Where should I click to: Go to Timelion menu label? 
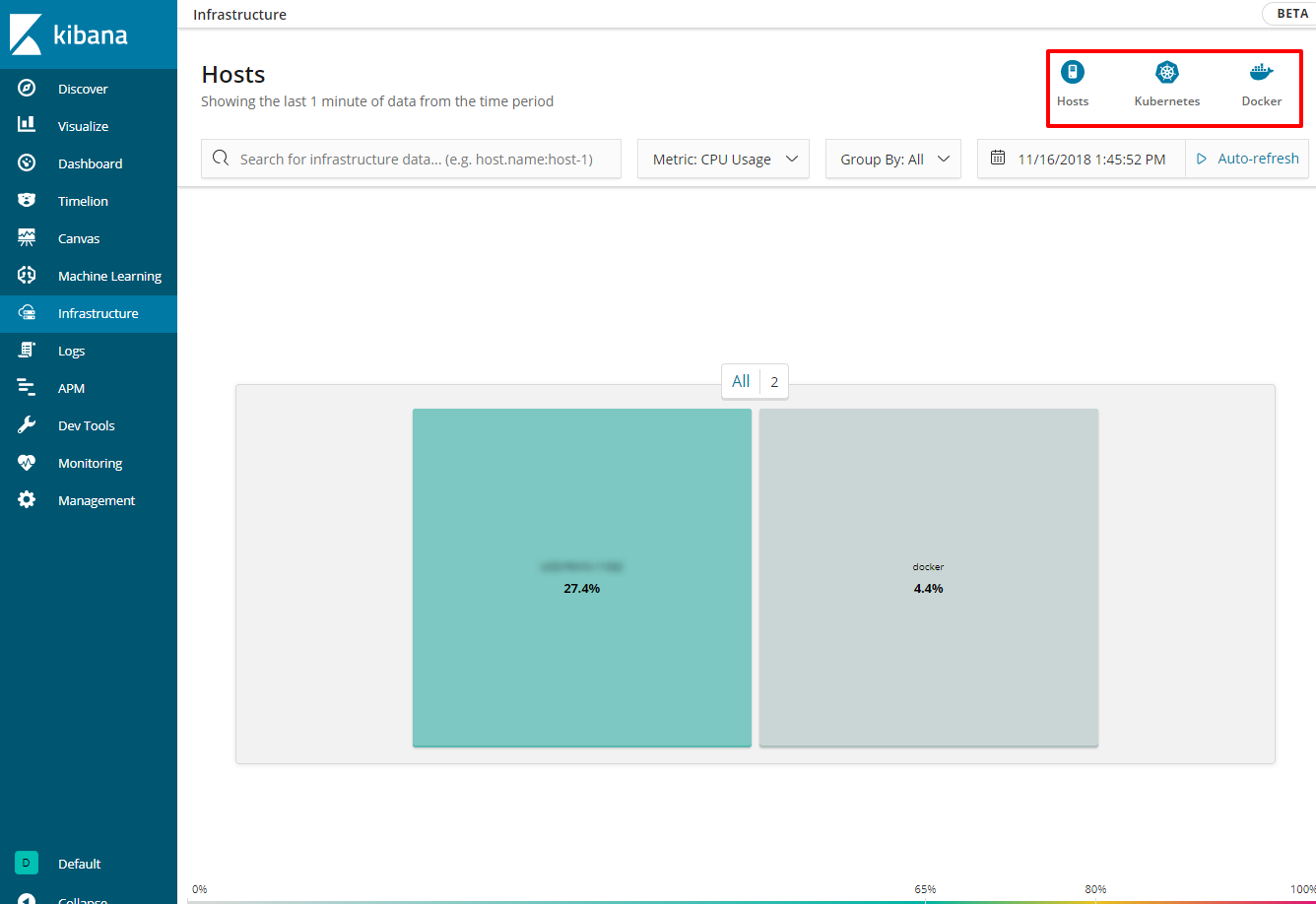pos(83,201)
